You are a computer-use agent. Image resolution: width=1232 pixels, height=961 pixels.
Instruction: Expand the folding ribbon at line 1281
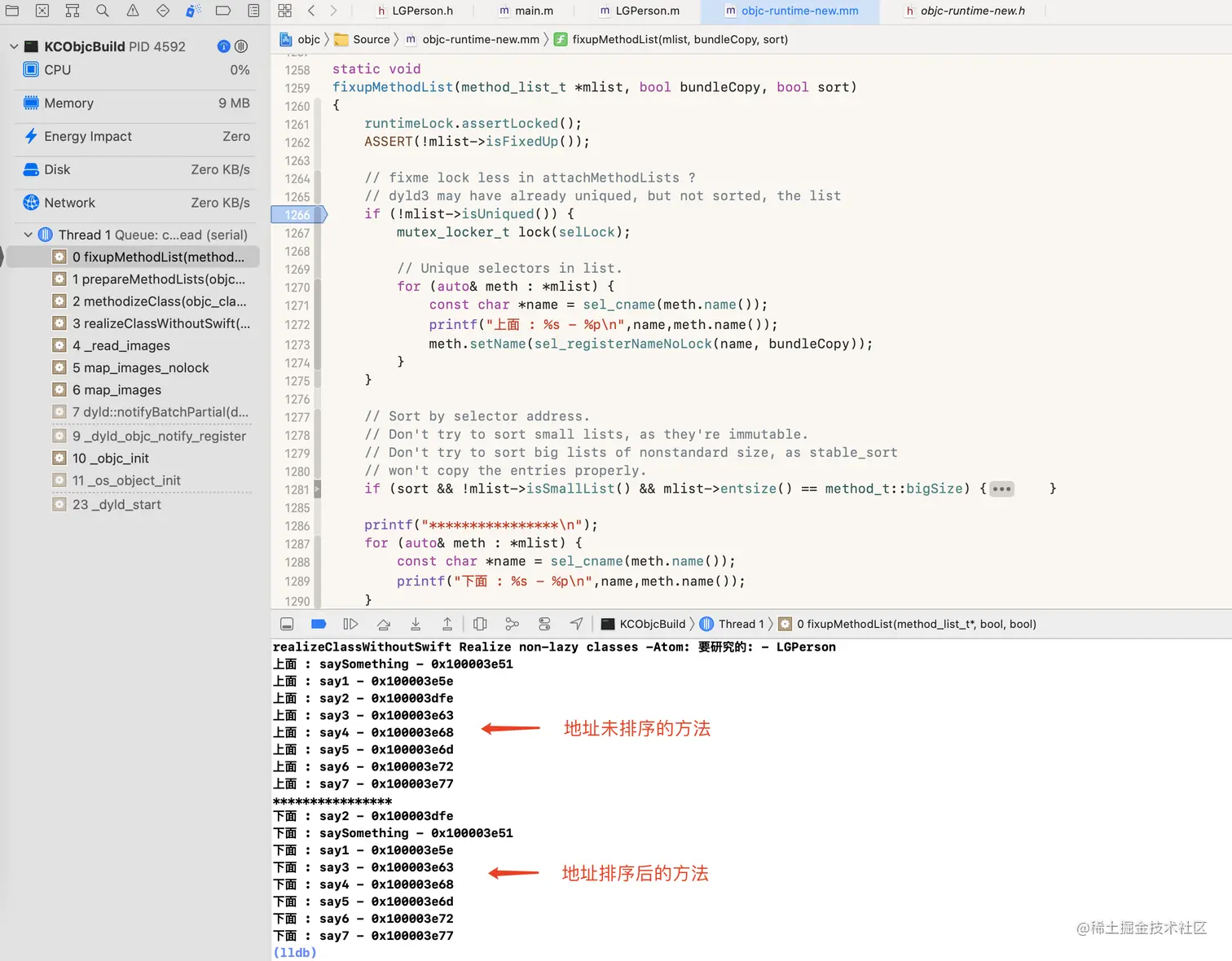(x=318, y=489)
